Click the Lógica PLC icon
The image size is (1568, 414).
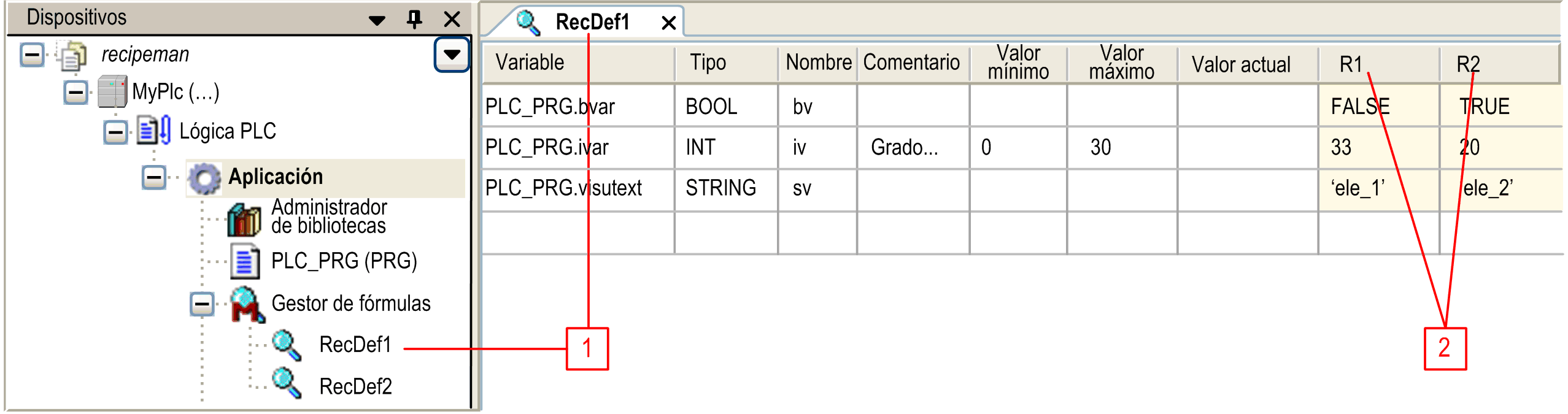click(153, 131)
